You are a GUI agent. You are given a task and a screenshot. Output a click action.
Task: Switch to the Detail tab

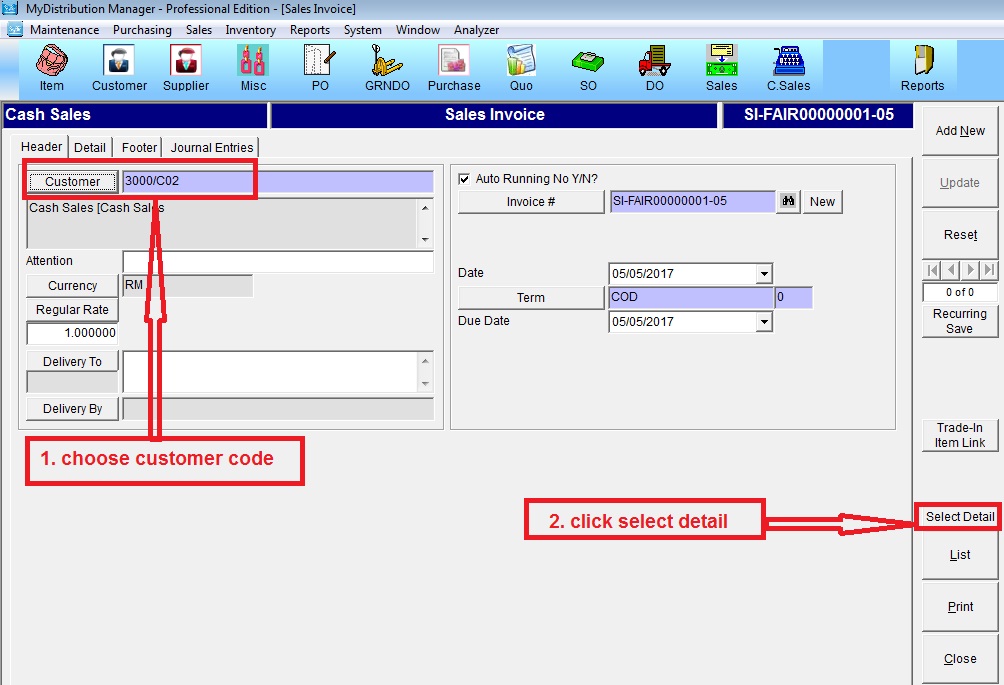point(90,147)
